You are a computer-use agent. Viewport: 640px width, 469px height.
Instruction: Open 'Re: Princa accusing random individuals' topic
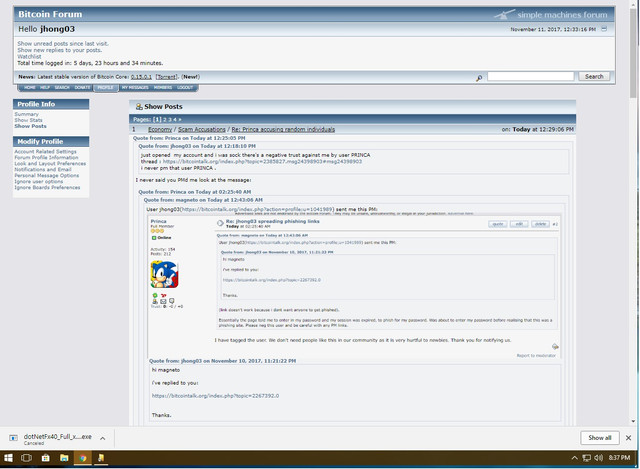point(283,129)
